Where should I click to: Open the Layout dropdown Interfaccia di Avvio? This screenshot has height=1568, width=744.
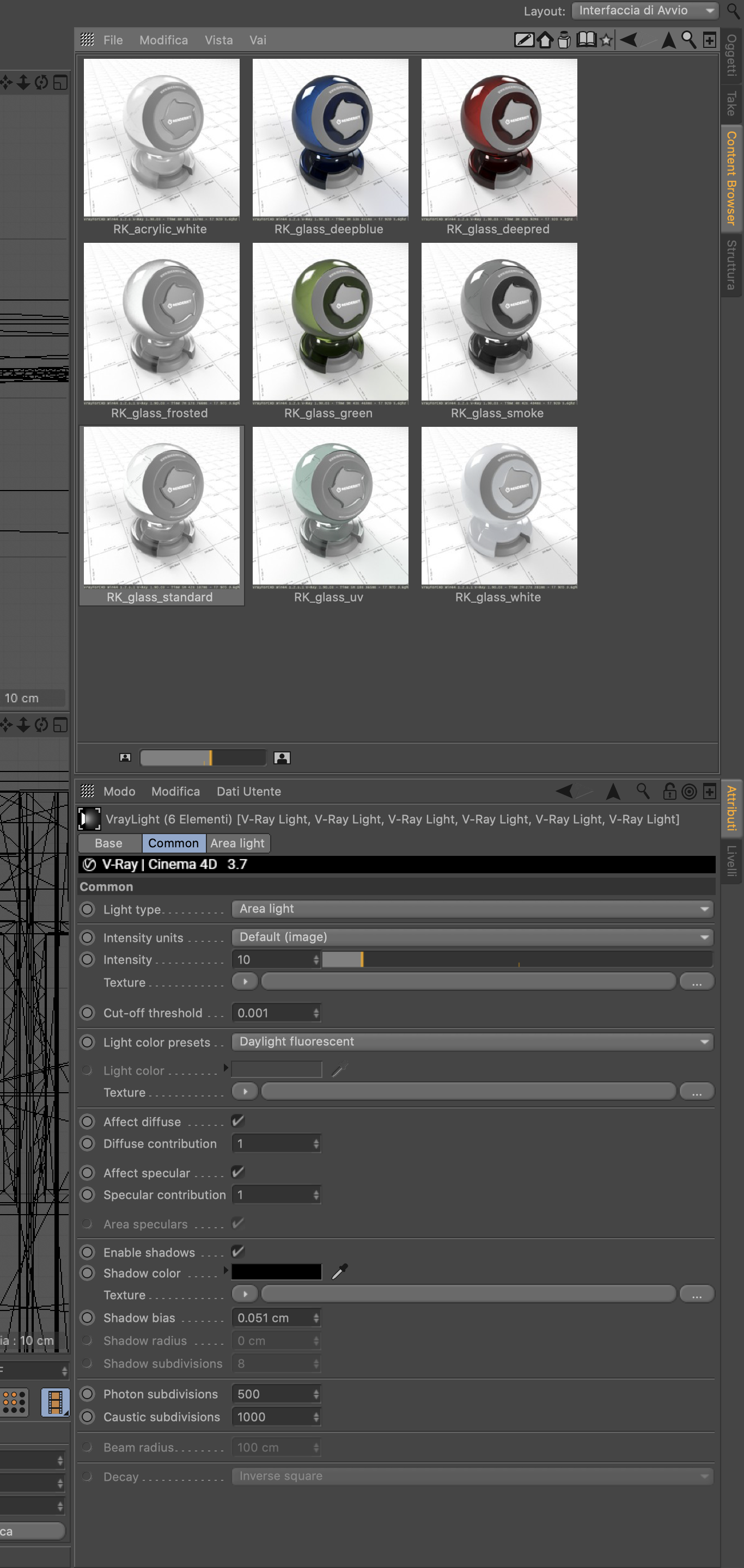click(x=647, y=11)
